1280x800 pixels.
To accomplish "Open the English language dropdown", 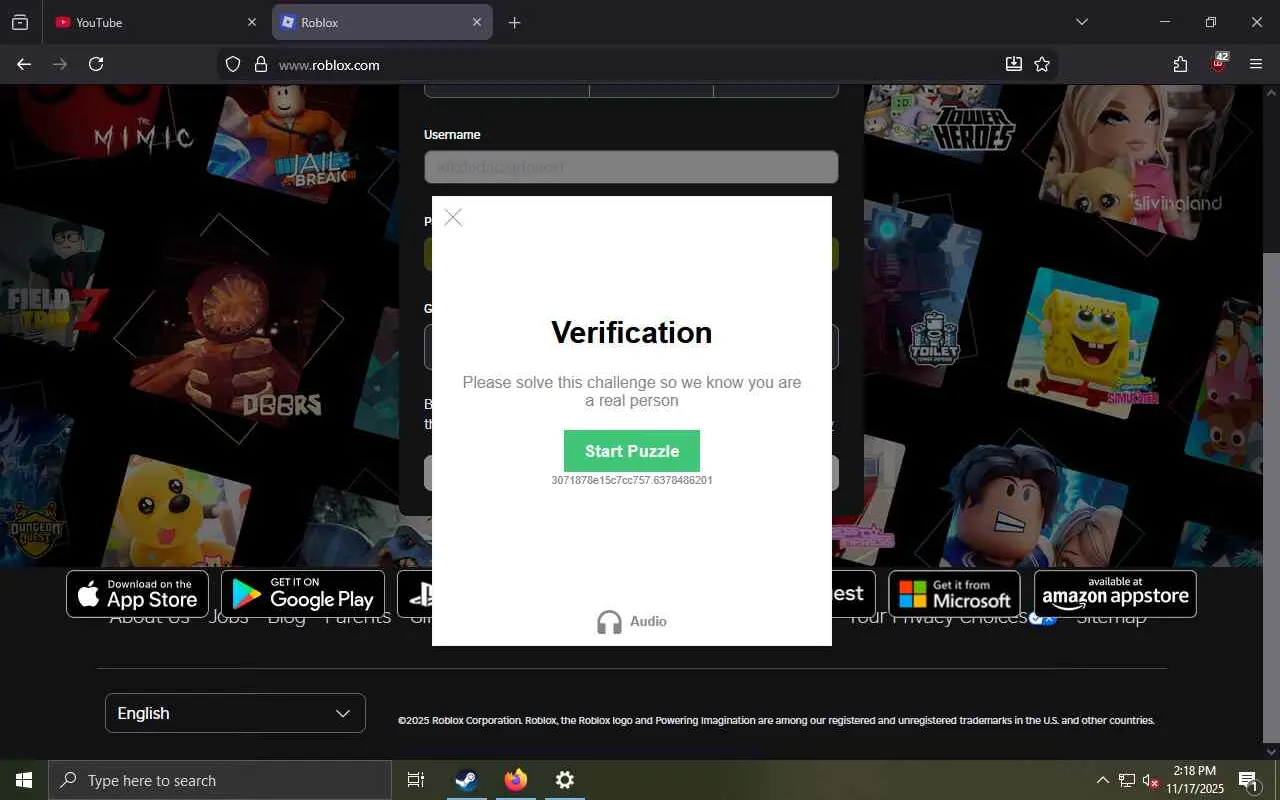I will point(235,713).
